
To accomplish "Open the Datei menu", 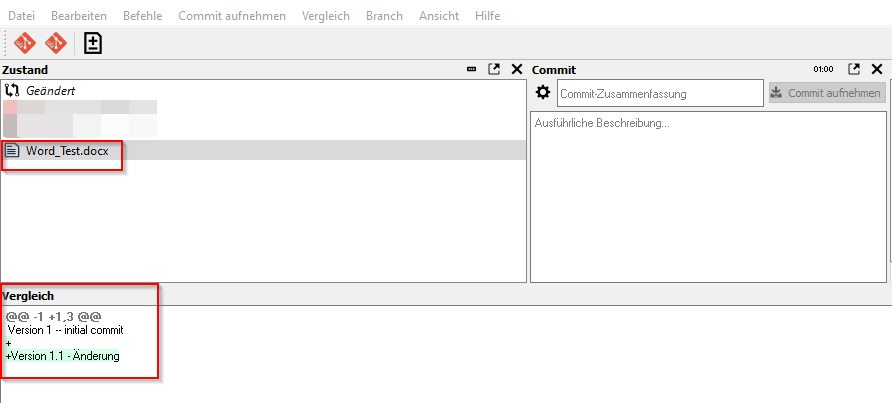I will coord(22,16).
